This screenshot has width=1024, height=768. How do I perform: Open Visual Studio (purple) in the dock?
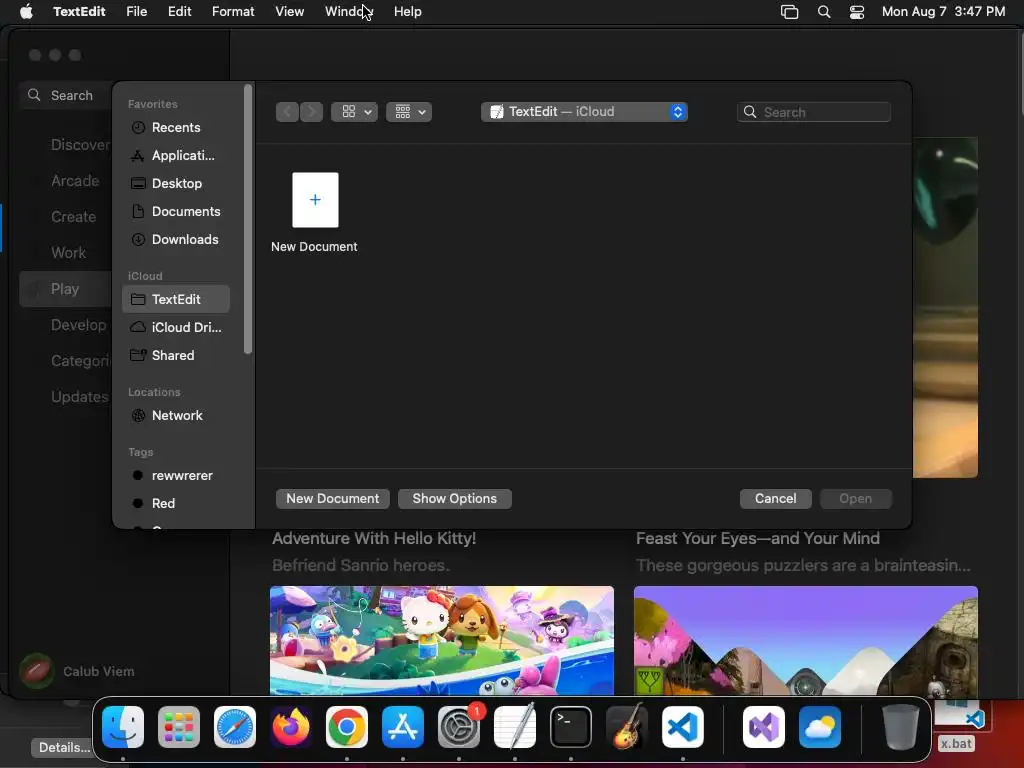click(764, 727)
